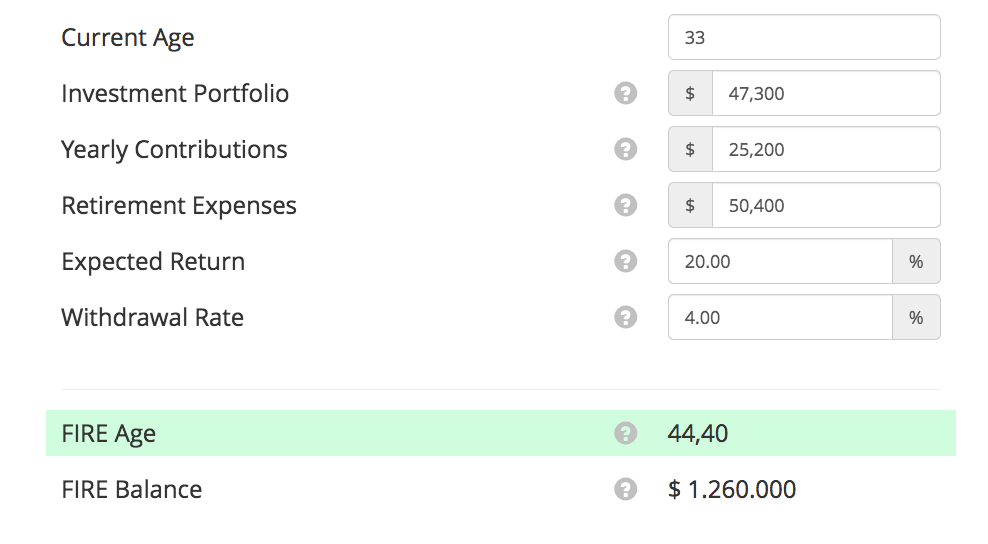Click the FIRE Balance result $ 1.260.000

732,490
